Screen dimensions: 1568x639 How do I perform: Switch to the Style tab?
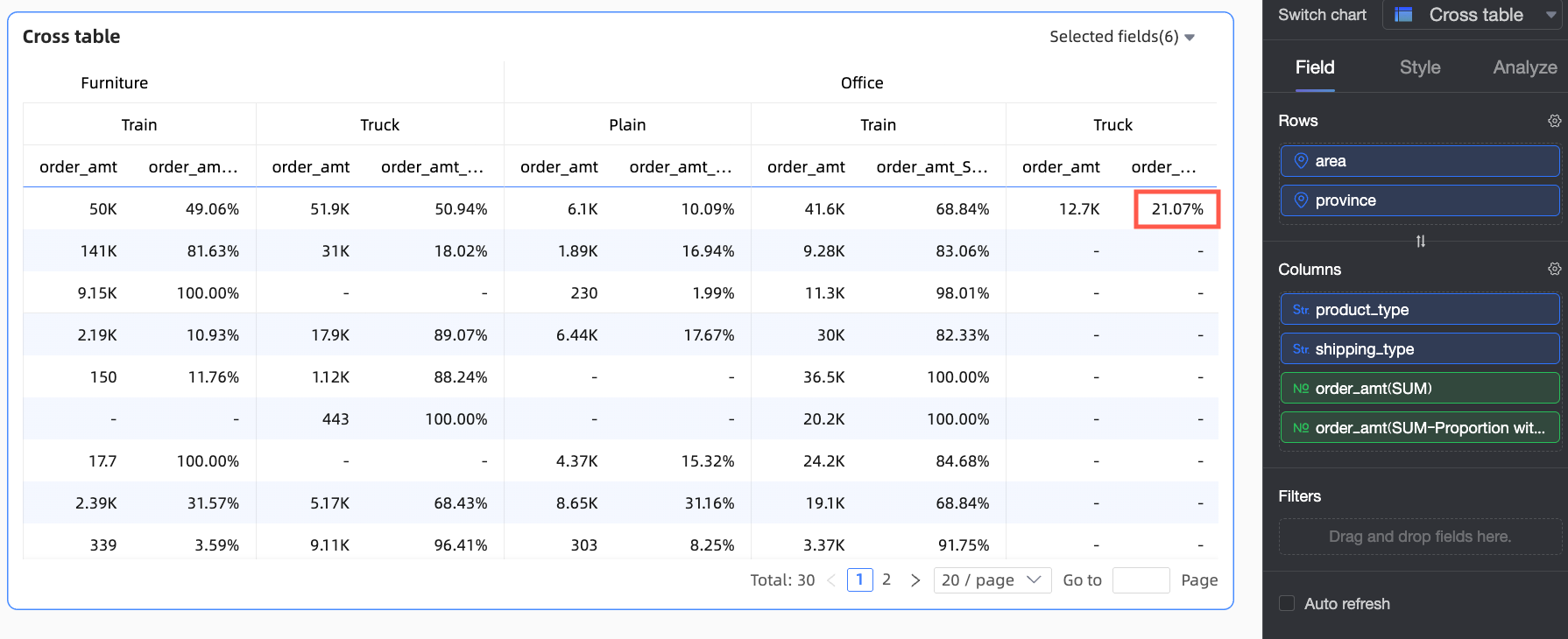(1419, 67)
